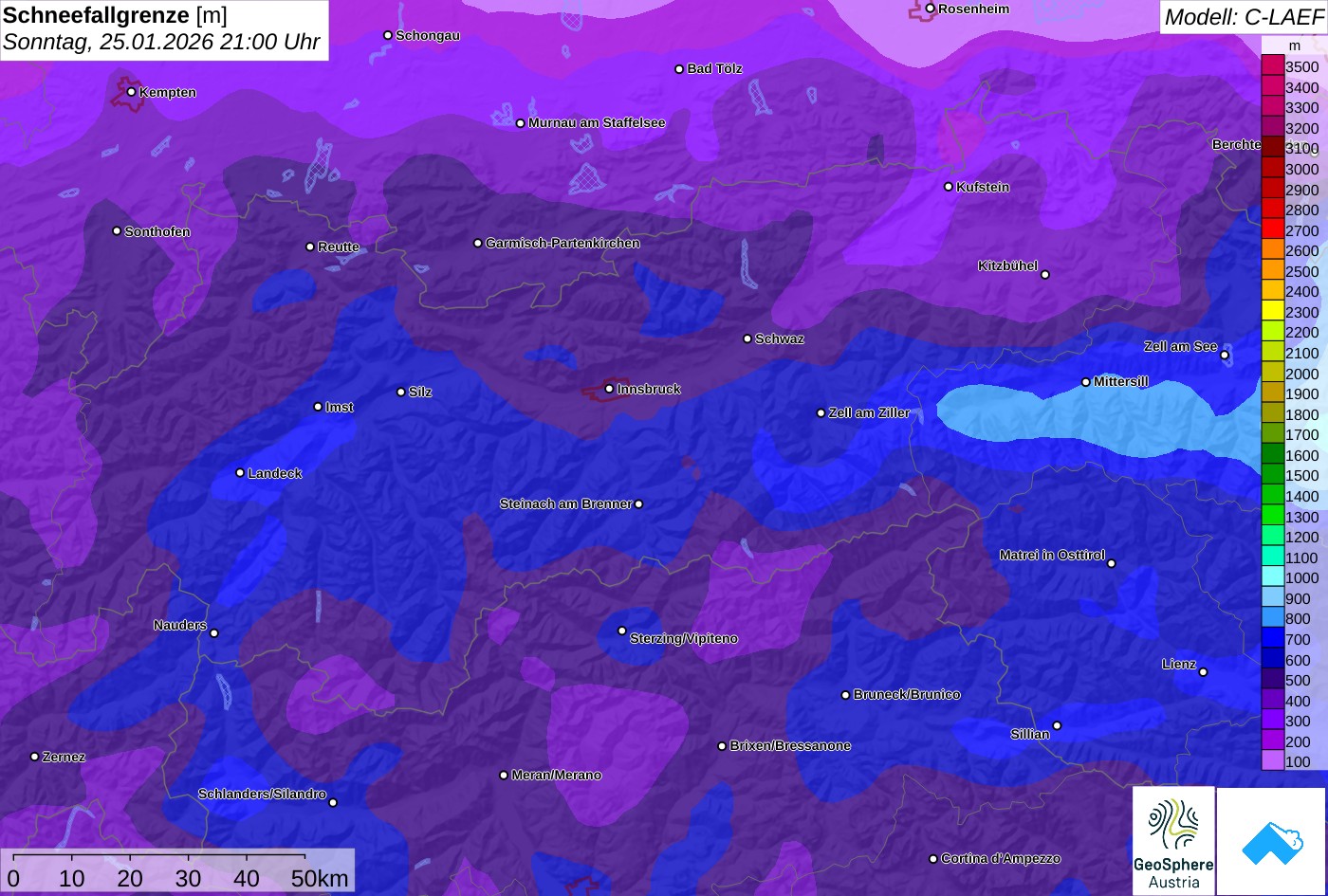Click the Innsbruck city marker dot

[609, 389]
